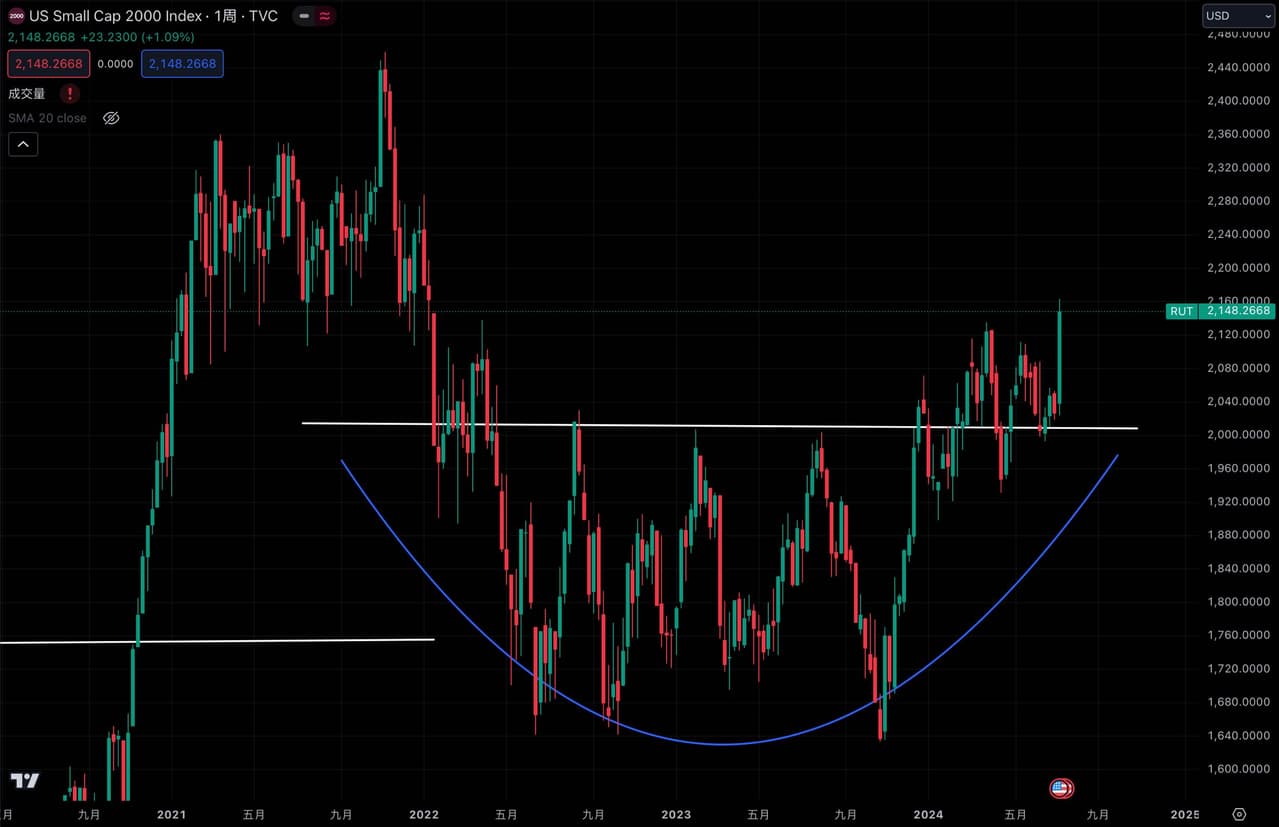Click the TradingView logo at bottom left
The image size is (1279, 827).
tap(25, 781)
